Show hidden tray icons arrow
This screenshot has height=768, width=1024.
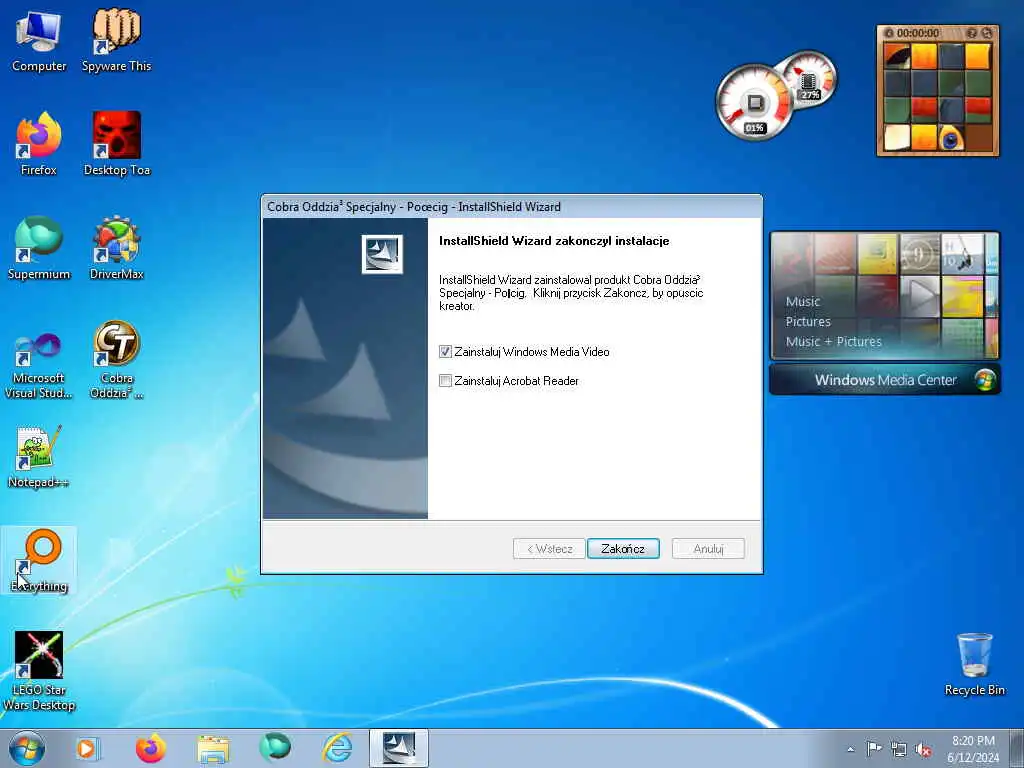[x=850, y=749]
